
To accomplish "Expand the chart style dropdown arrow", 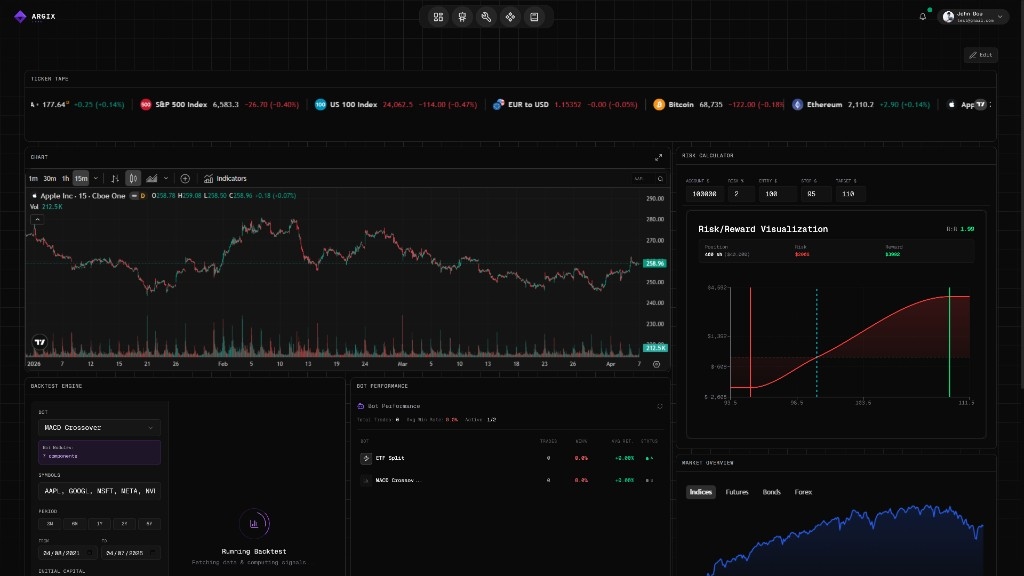I will click(x=166, y=178).
